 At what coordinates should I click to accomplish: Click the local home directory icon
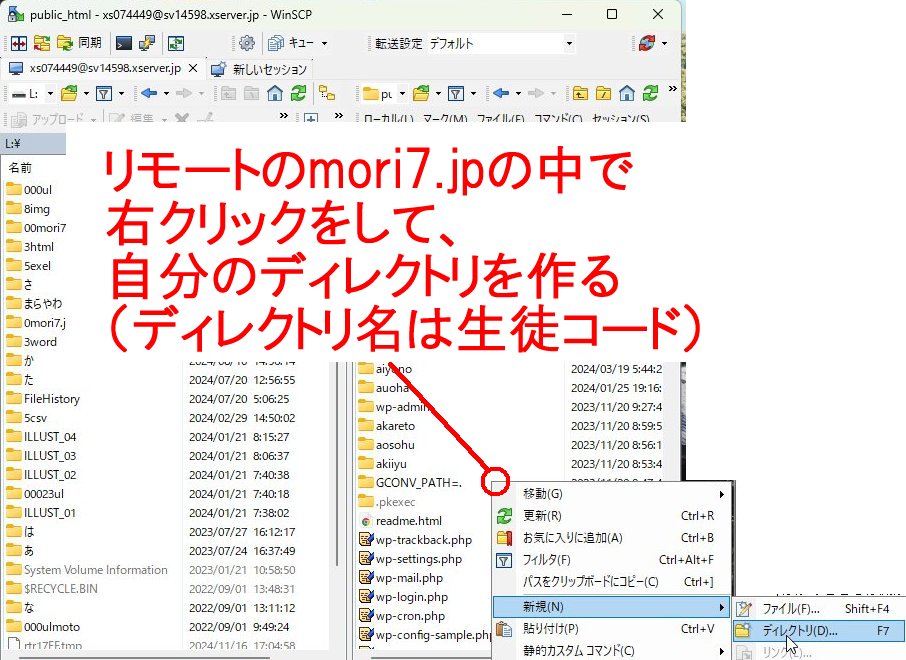coord(275,93)
